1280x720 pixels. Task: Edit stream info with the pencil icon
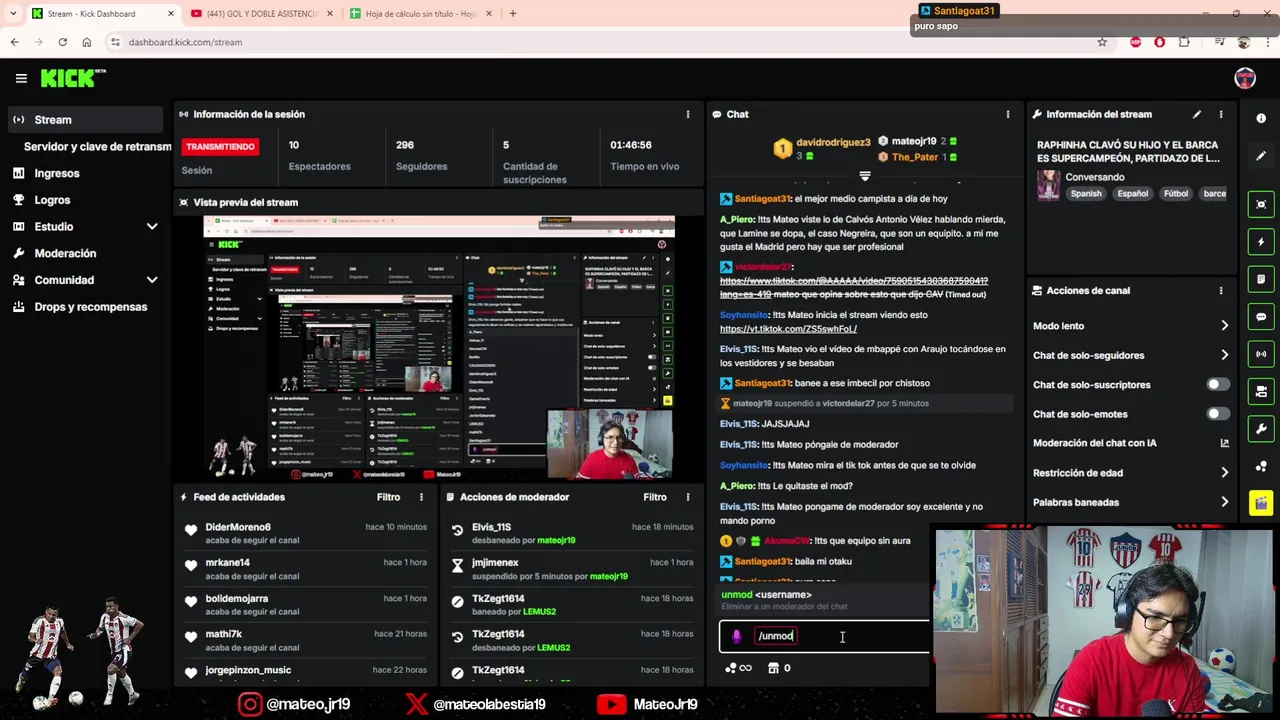1197,114
